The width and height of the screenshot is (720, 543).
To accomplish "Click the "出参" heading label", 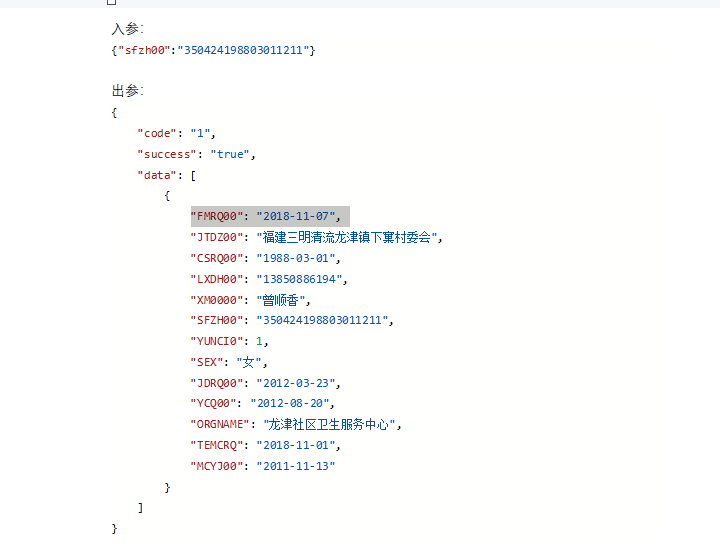I will 127,91.
